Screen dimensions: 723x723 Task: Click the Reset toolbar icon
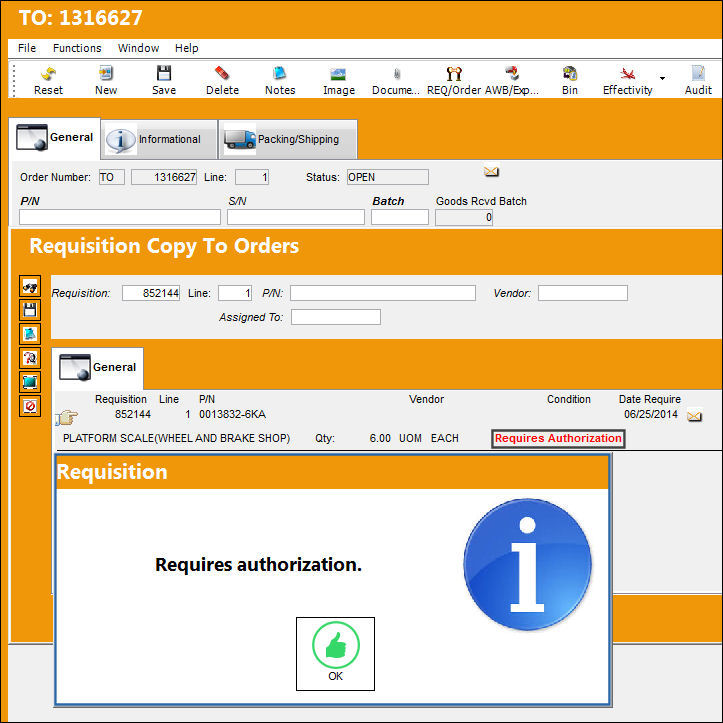click(x=48, y=80)
